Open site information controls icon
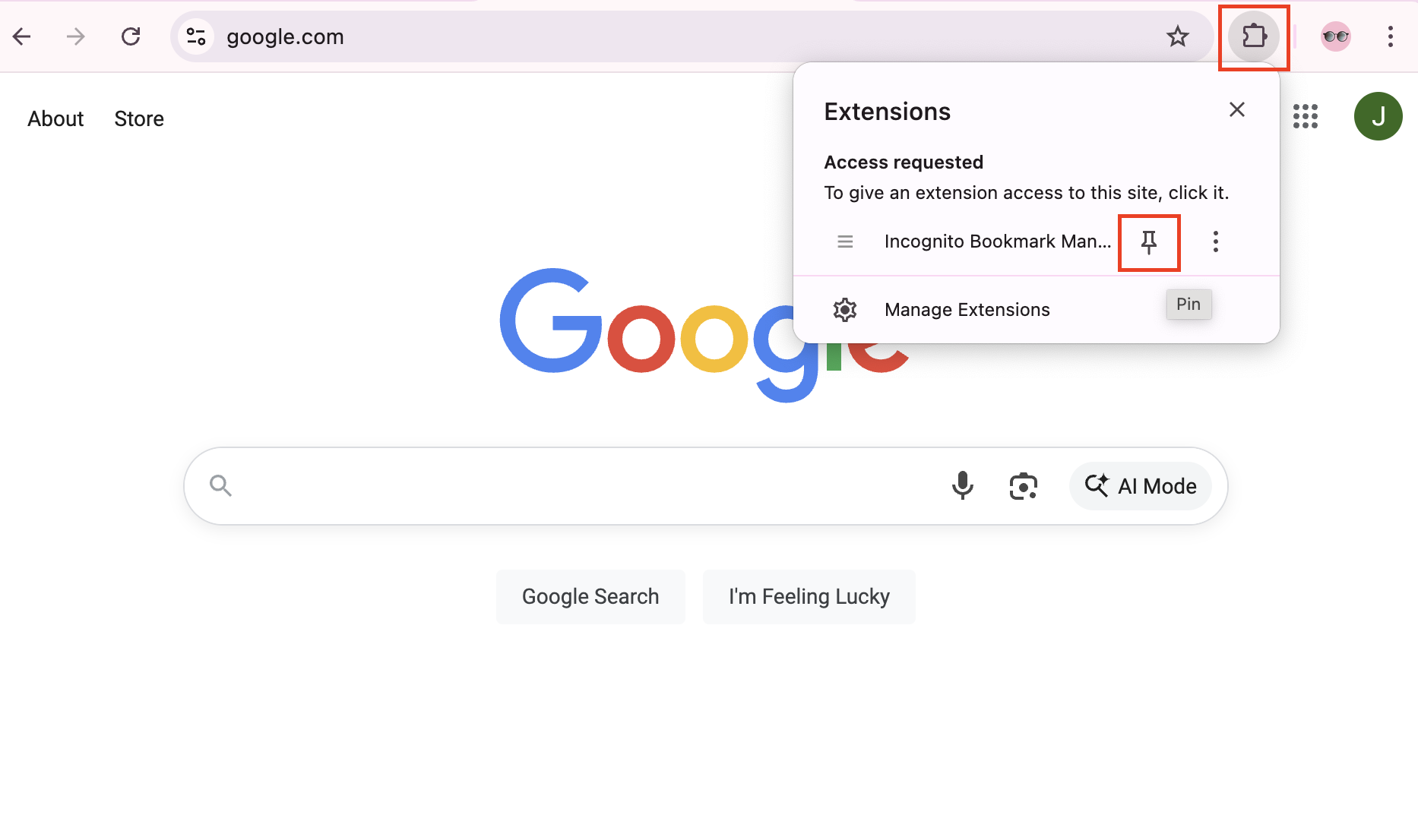1418x840 pixels. (x=196, y=36)
